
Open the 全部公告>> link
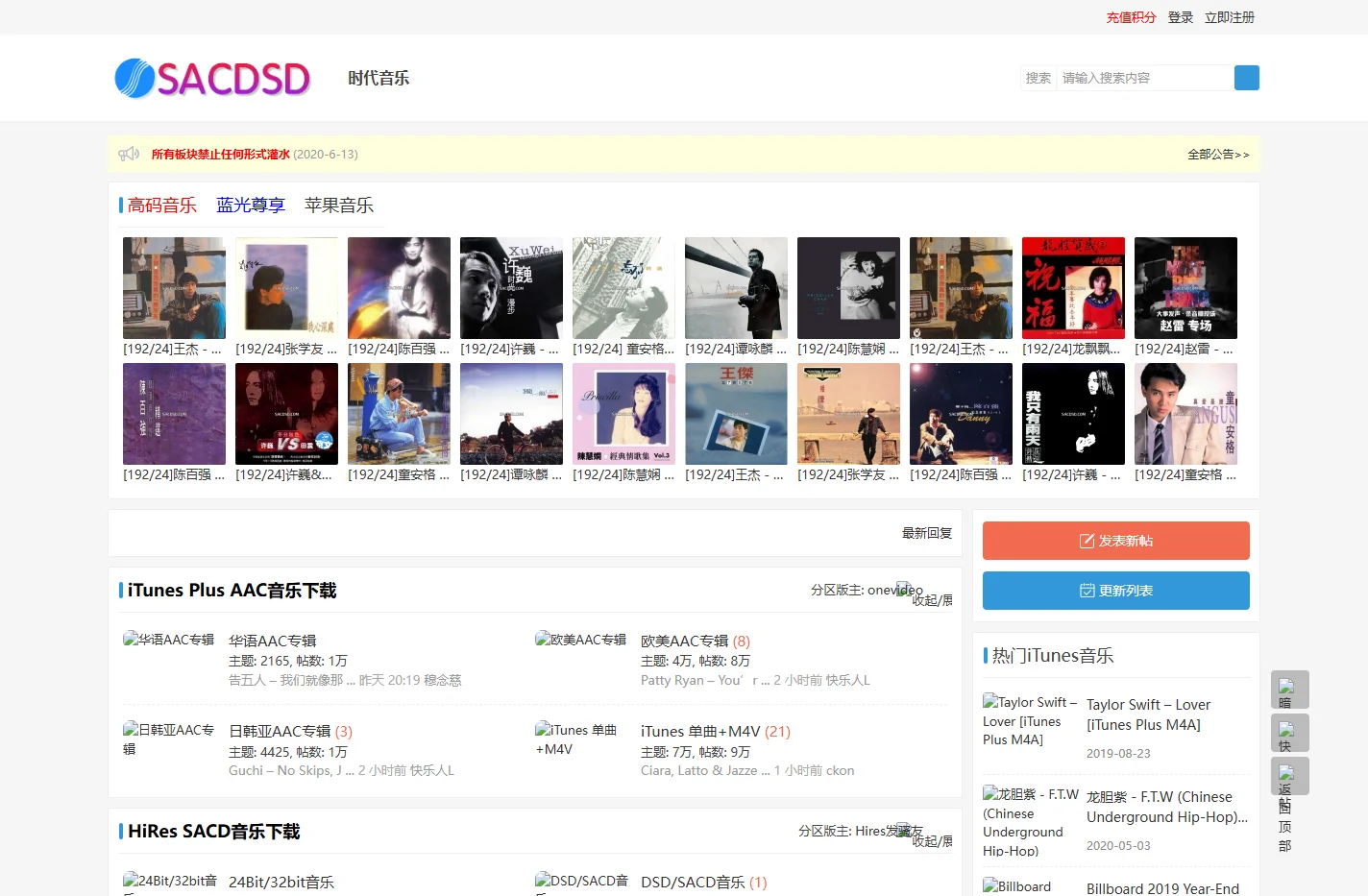pyautogui.click(x=1218, y=154)
